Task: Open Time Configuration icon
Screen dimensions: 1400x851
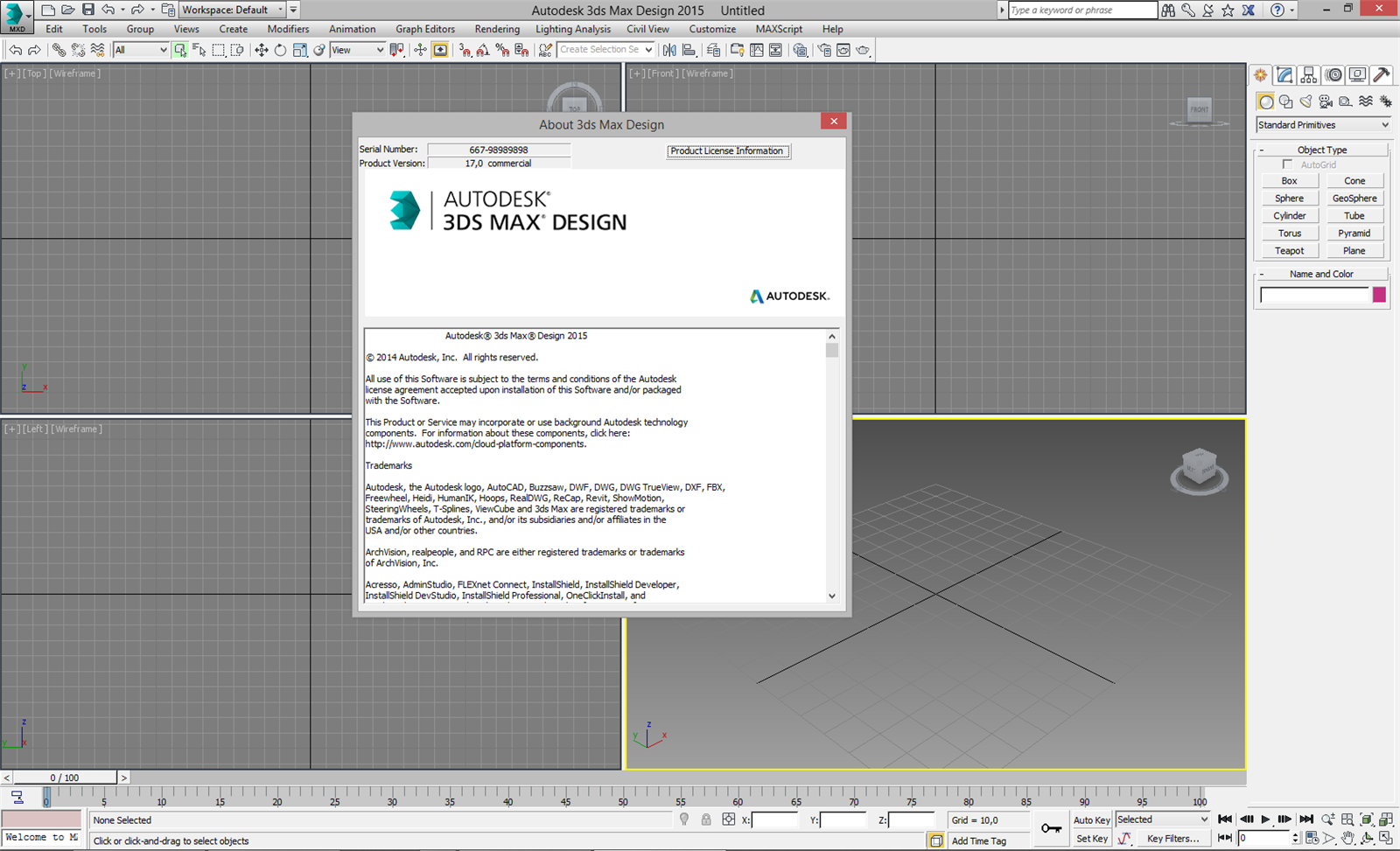Action: coord(1312,838)
